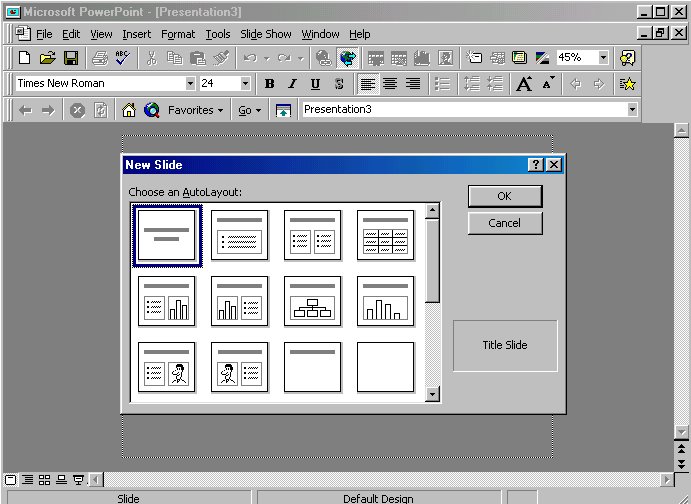Viewport: 691px width, 504px height.
Task: Switch to Outline View icon
Action: coord(28,480)
